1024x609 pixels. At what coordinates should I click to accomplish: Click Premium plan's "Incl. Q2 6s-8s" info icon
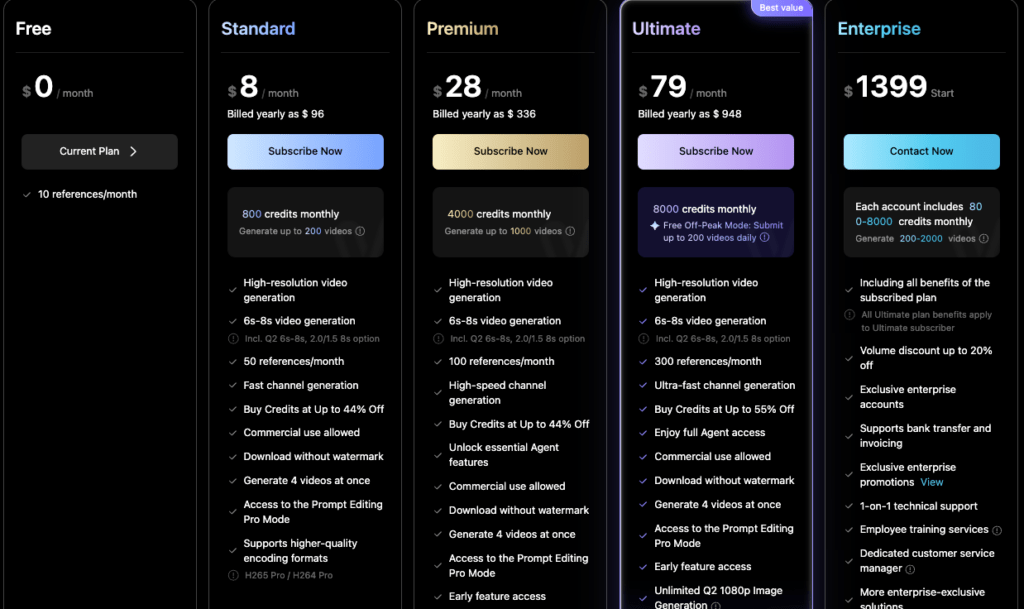(438, 339)
